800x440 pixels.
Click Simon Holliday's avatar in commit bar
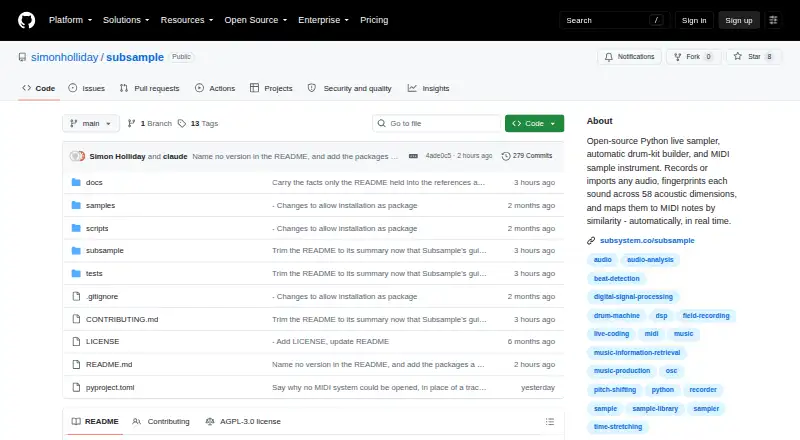77,156
